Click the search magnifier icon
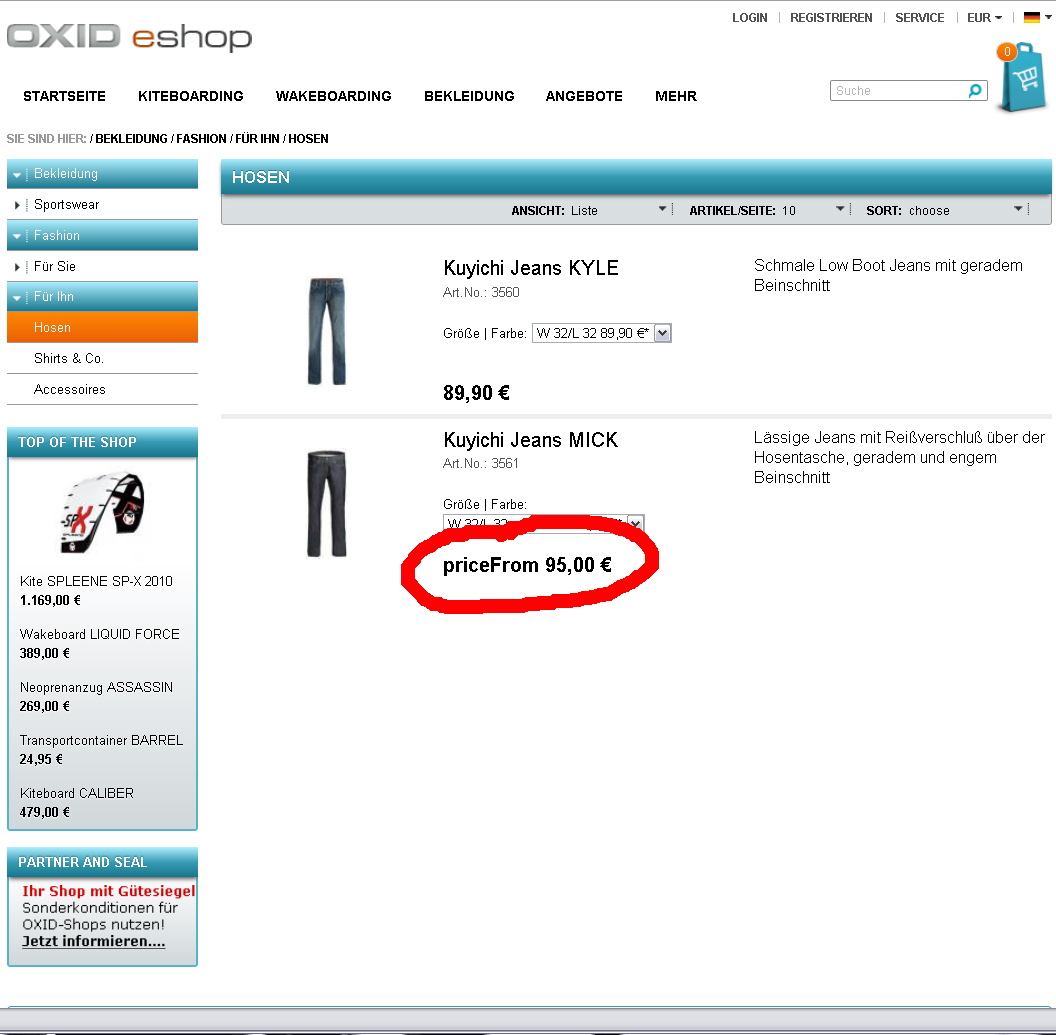The image size is (1056, 1035). 975,91
